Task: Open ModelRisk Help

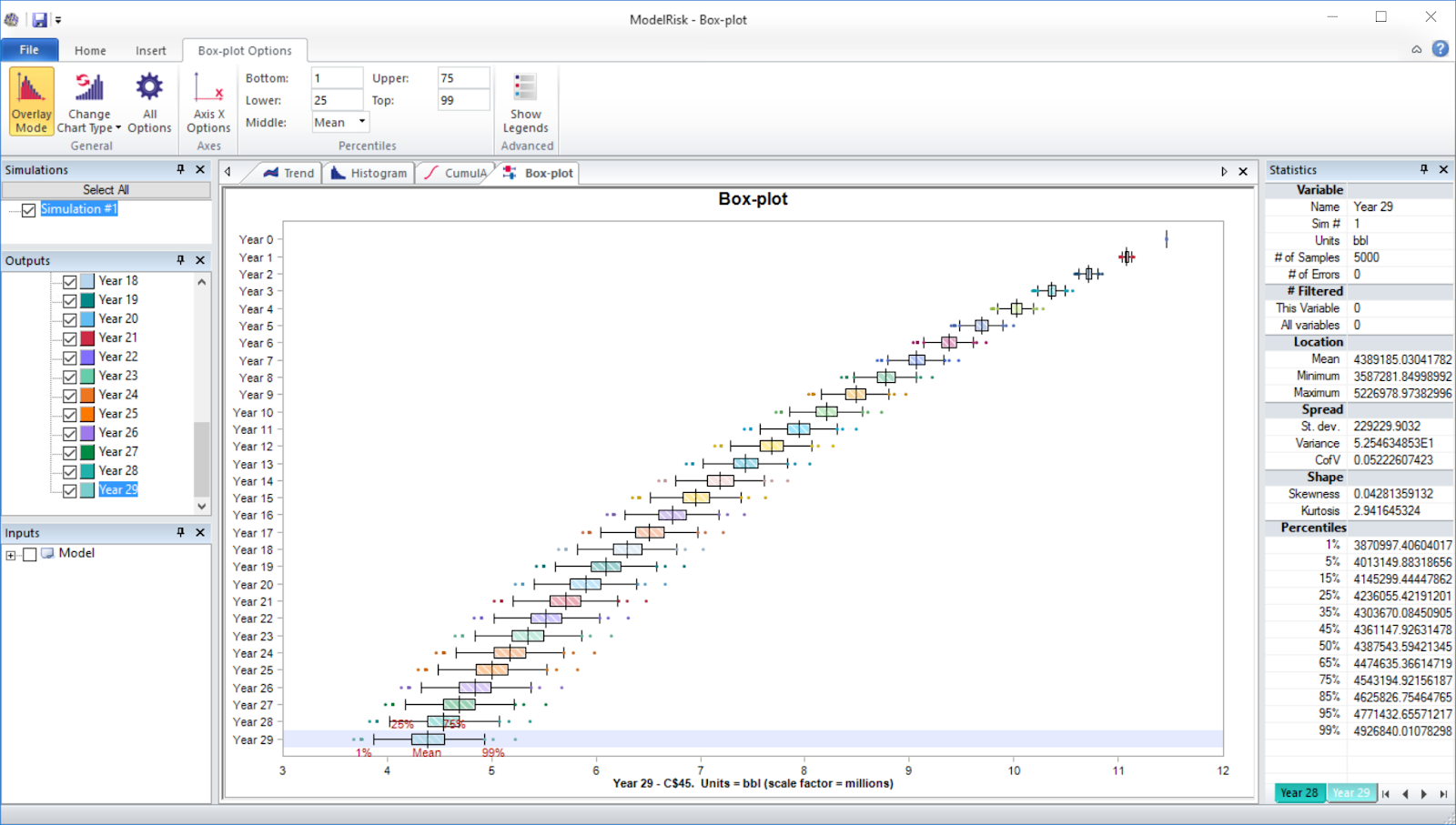Action: (1441, 48)
